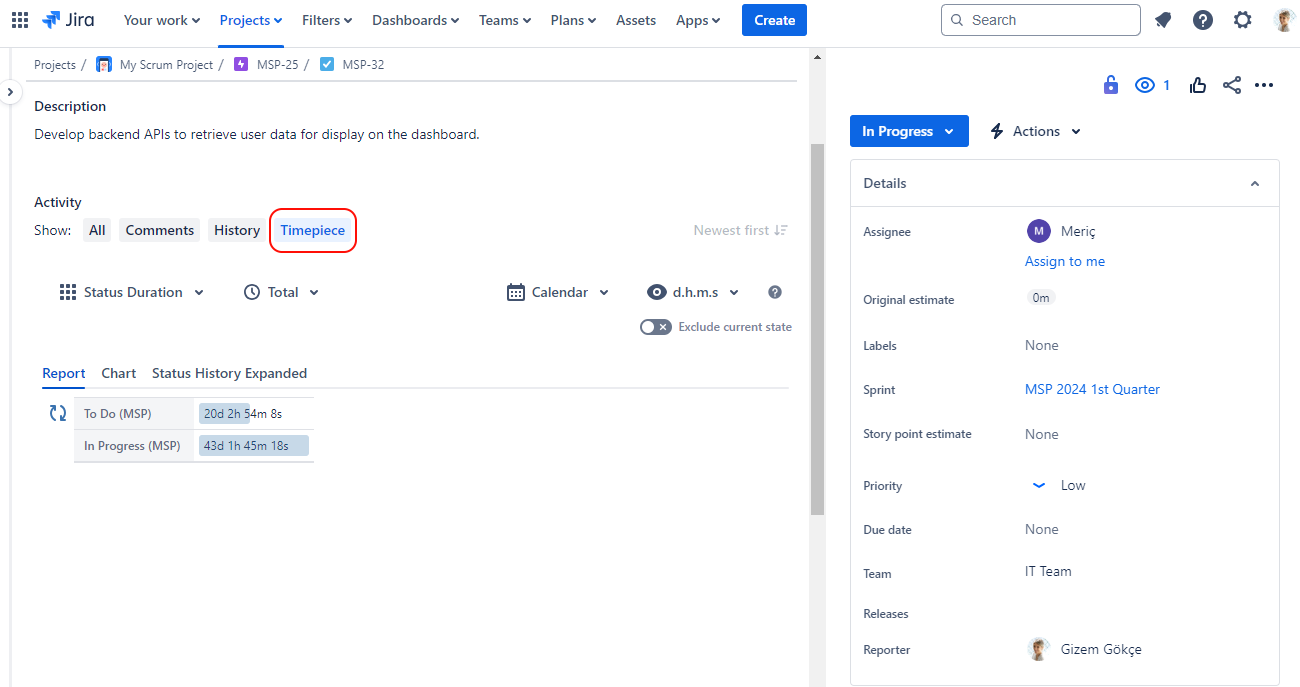Share the issue via share icon
Screen dimensions: 1300x687
(x=1232, y=85)
